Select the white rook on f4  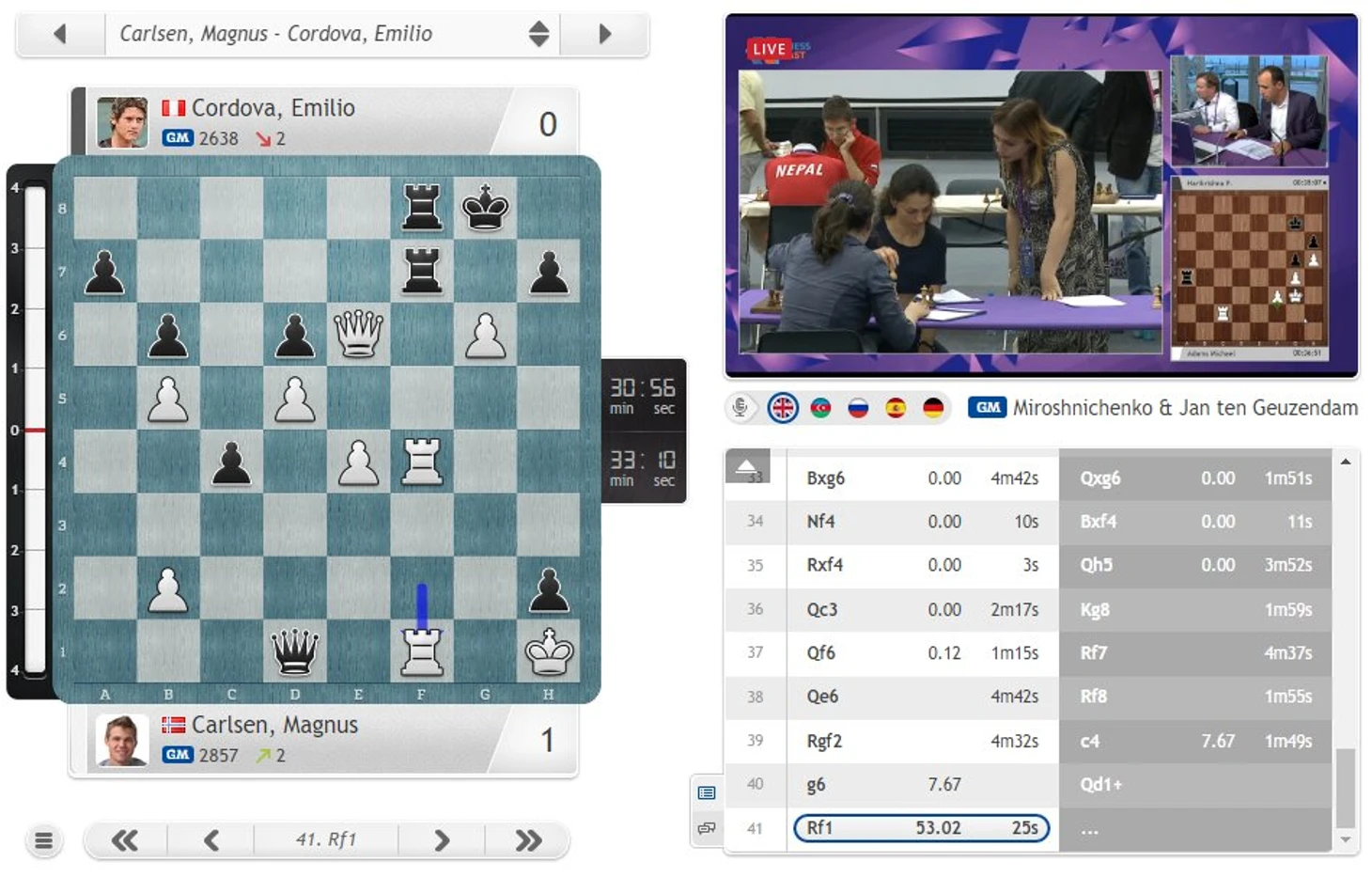click(422, 461)
